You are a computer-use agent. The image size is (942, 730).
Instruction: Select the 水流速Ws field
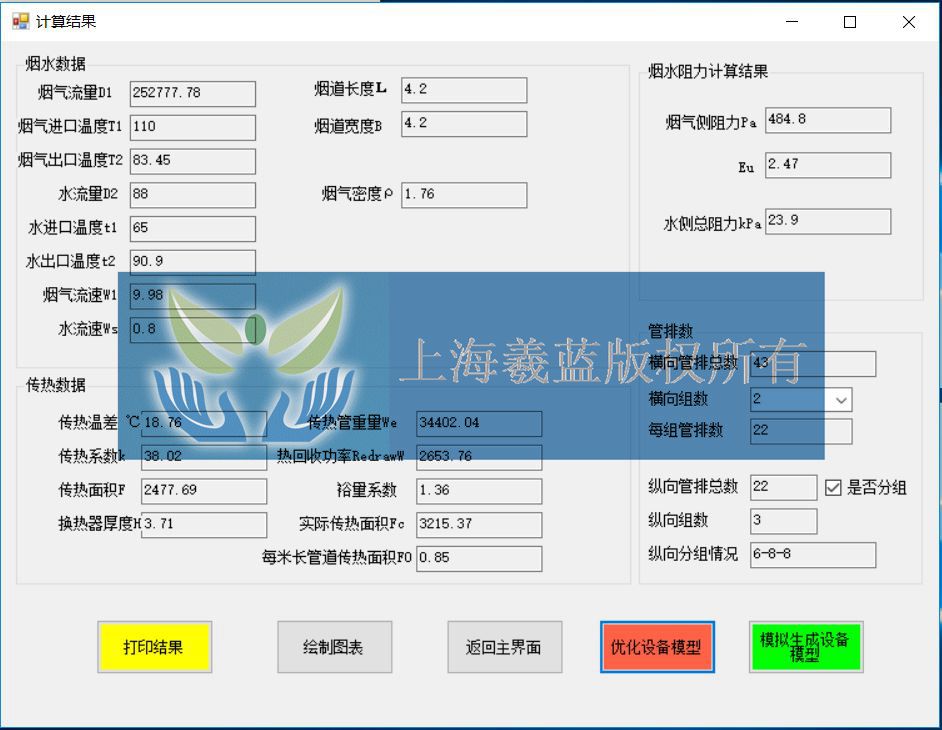coord(193,329)
